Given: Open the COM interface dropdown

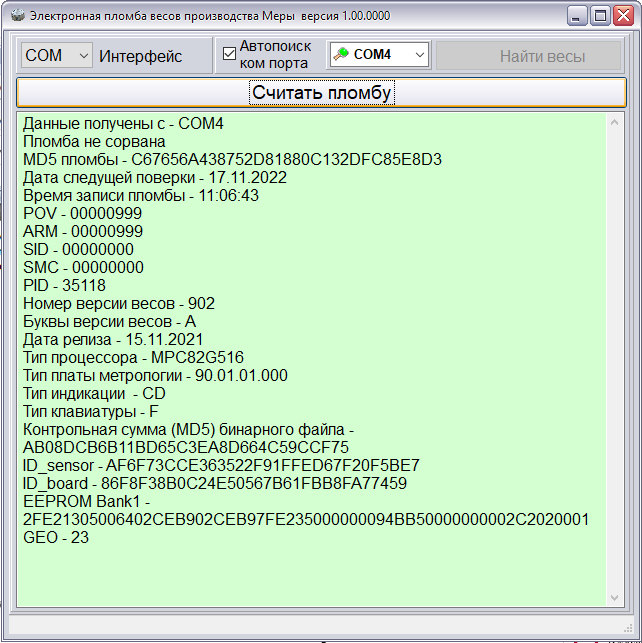Looking at the screenshot, I should point(57,55).
